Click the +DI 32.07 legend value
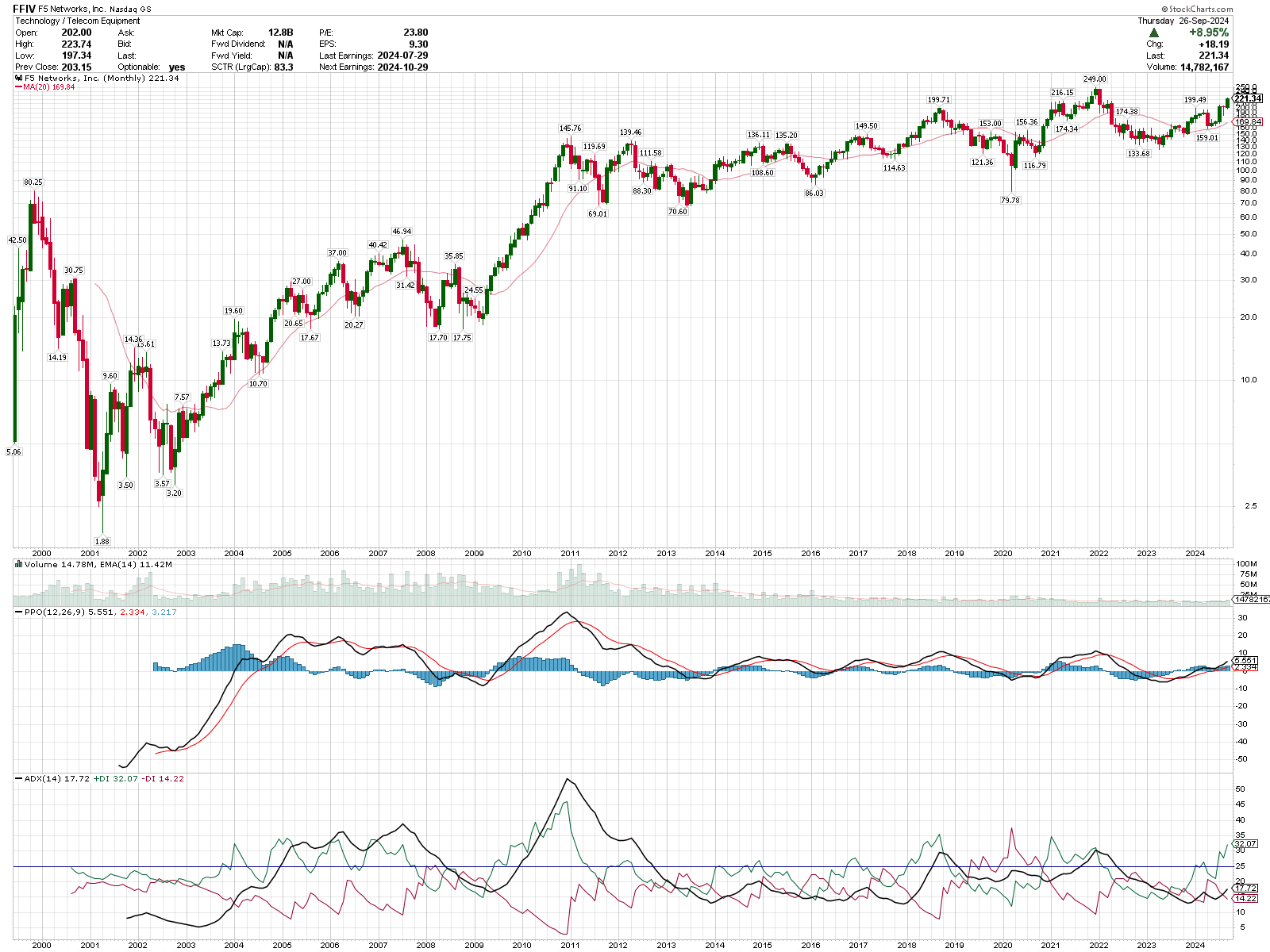This screenshot has width=1270, height=952. point(115,779)
